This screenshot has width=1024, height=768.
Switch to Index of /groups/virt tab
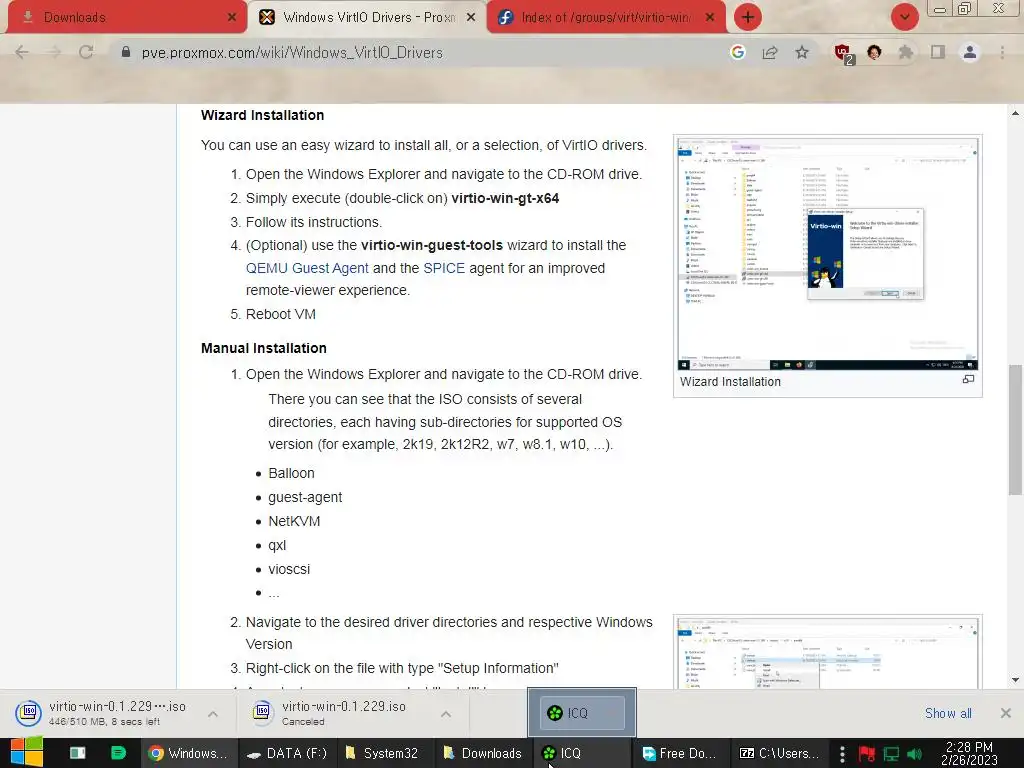606,17
